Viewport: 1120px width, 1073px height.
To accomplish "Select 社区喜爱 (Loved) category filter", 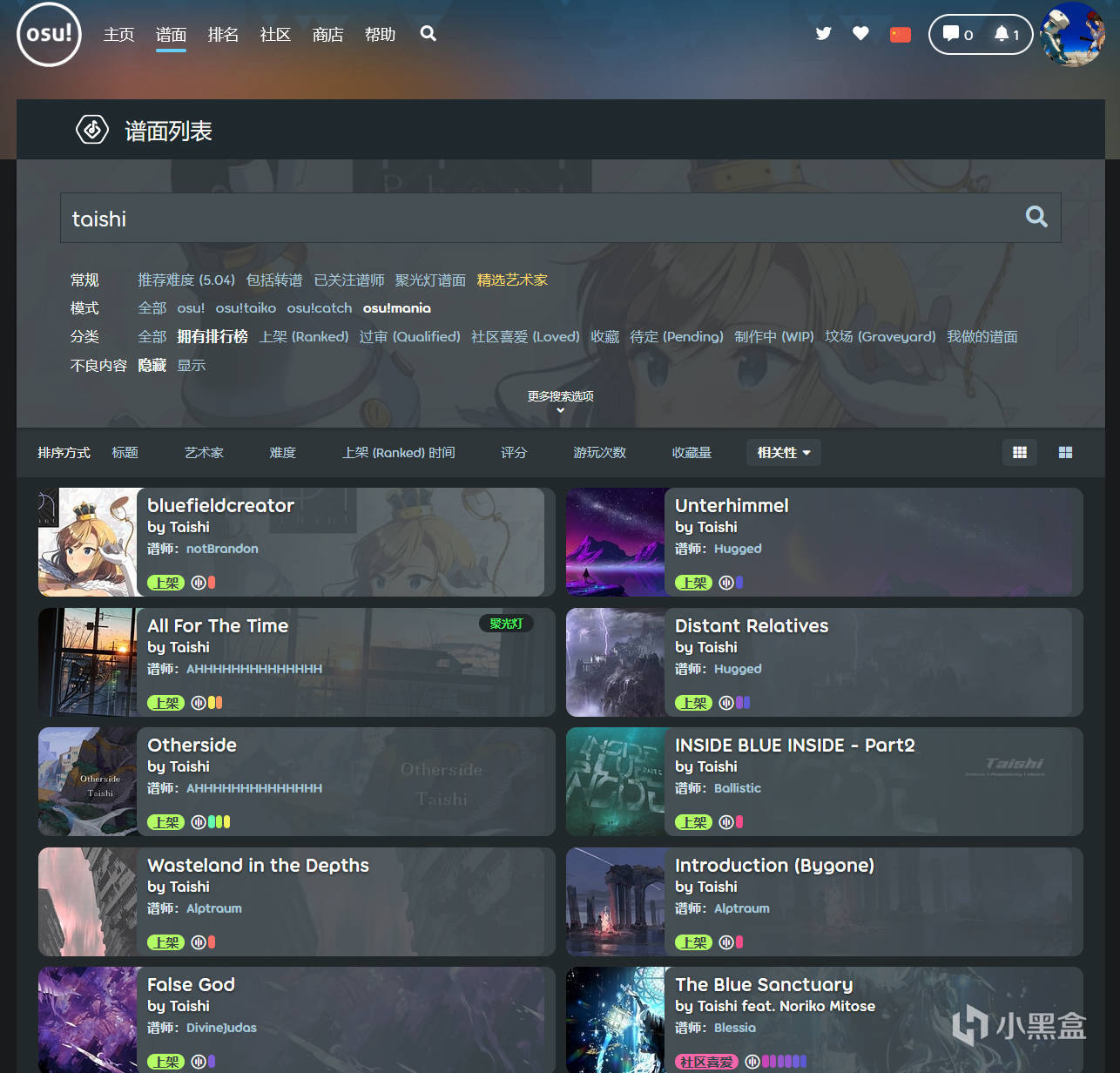I will 525,336.
